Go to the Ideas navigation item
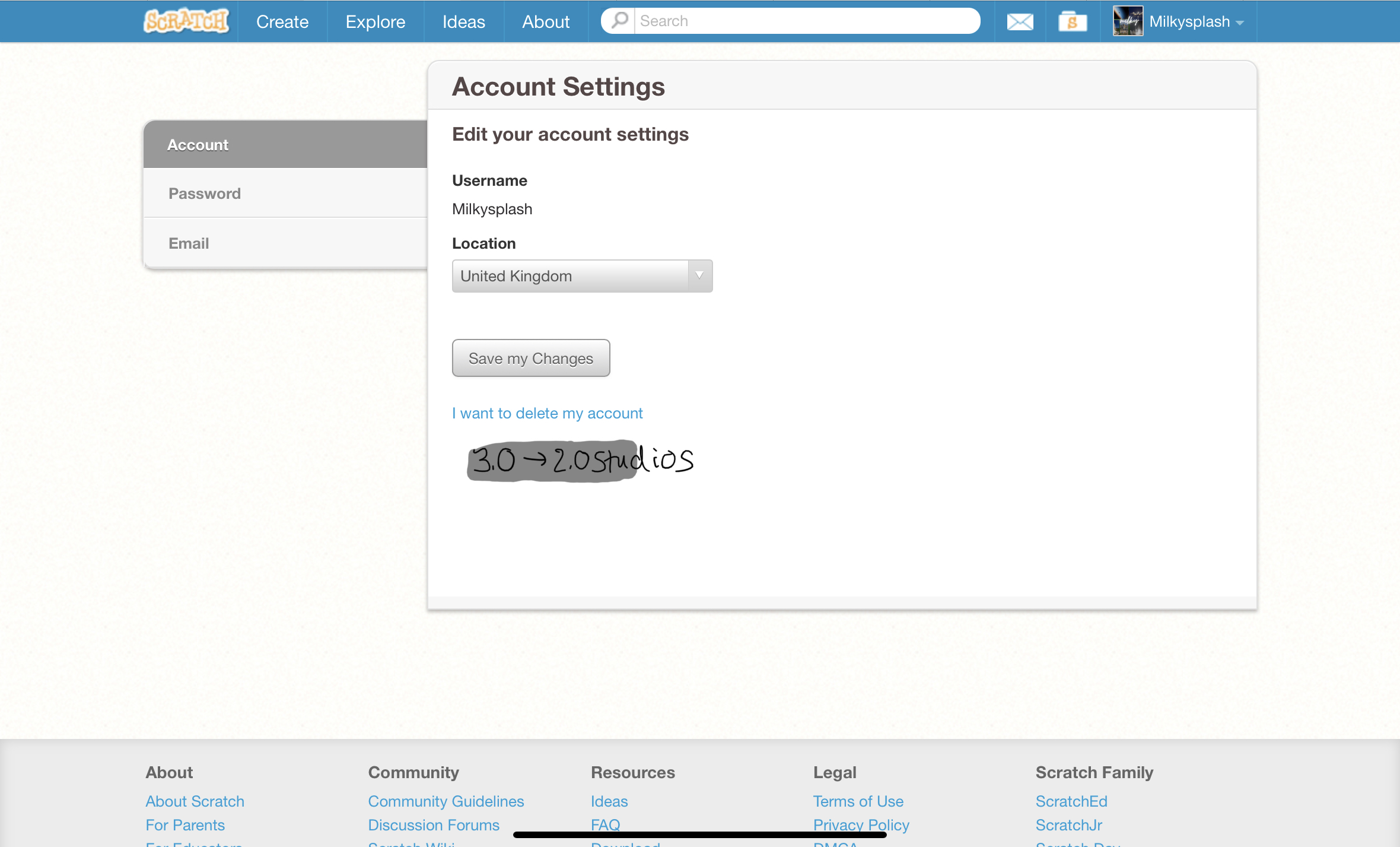The image size is (1400, 847). click(463, 22)
